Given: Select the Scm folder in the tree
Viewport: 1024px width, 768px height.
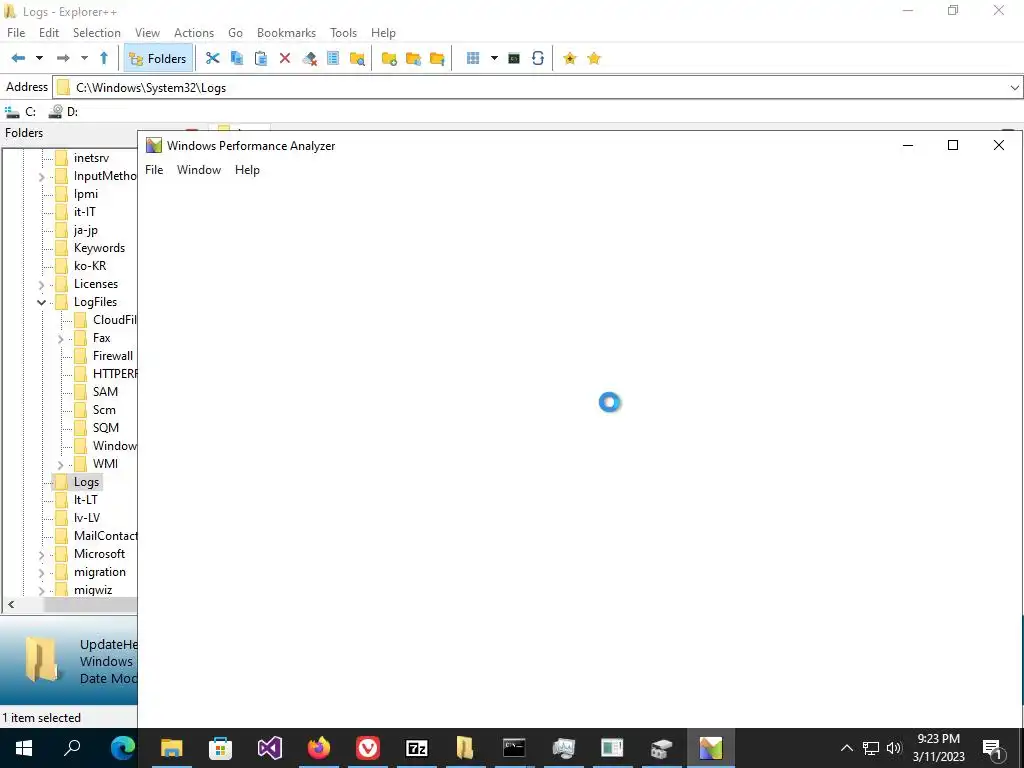Looking at the screenshot, I should click(104, 410).
